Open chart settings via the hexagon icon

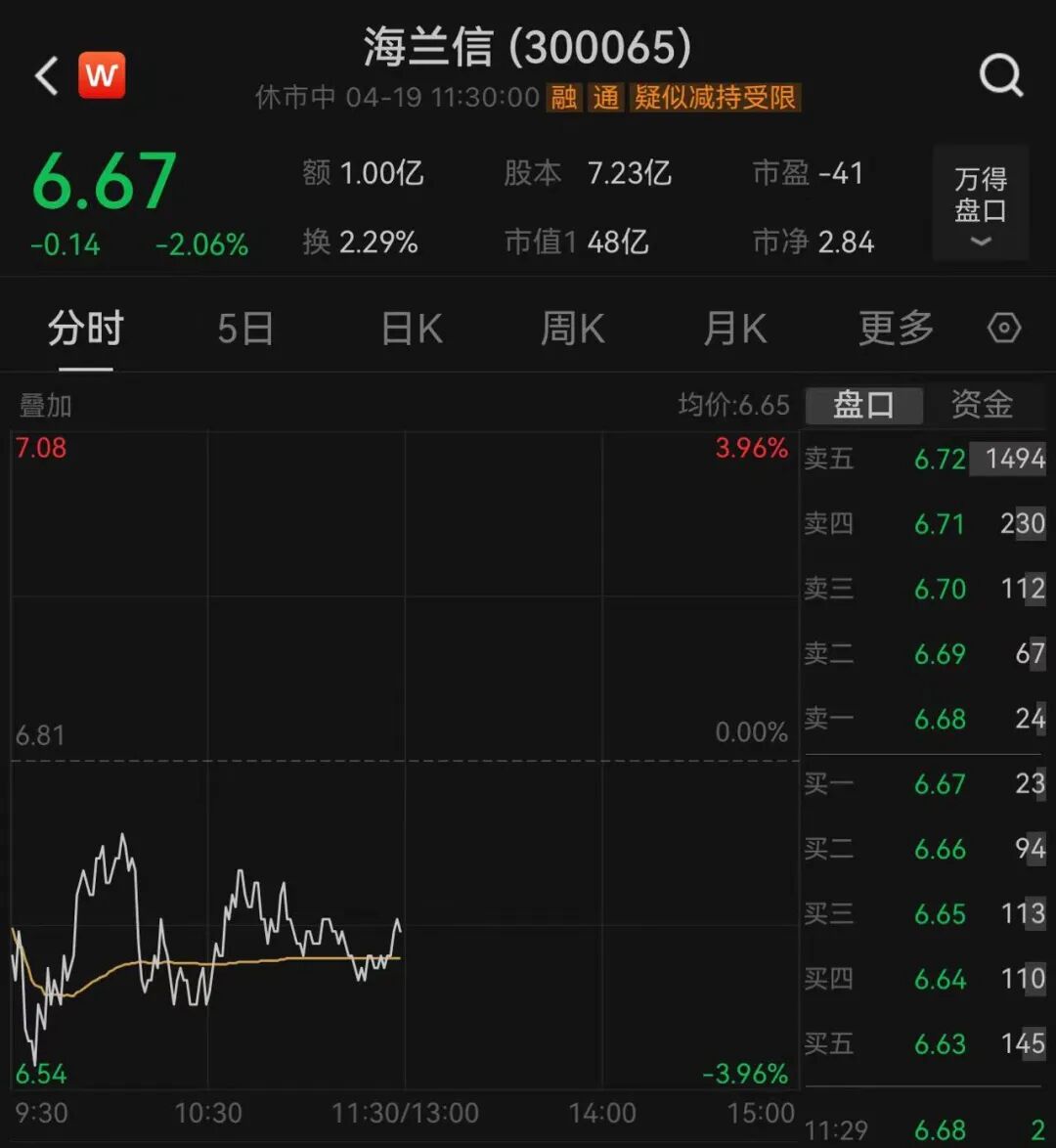tap(1004, 329)
